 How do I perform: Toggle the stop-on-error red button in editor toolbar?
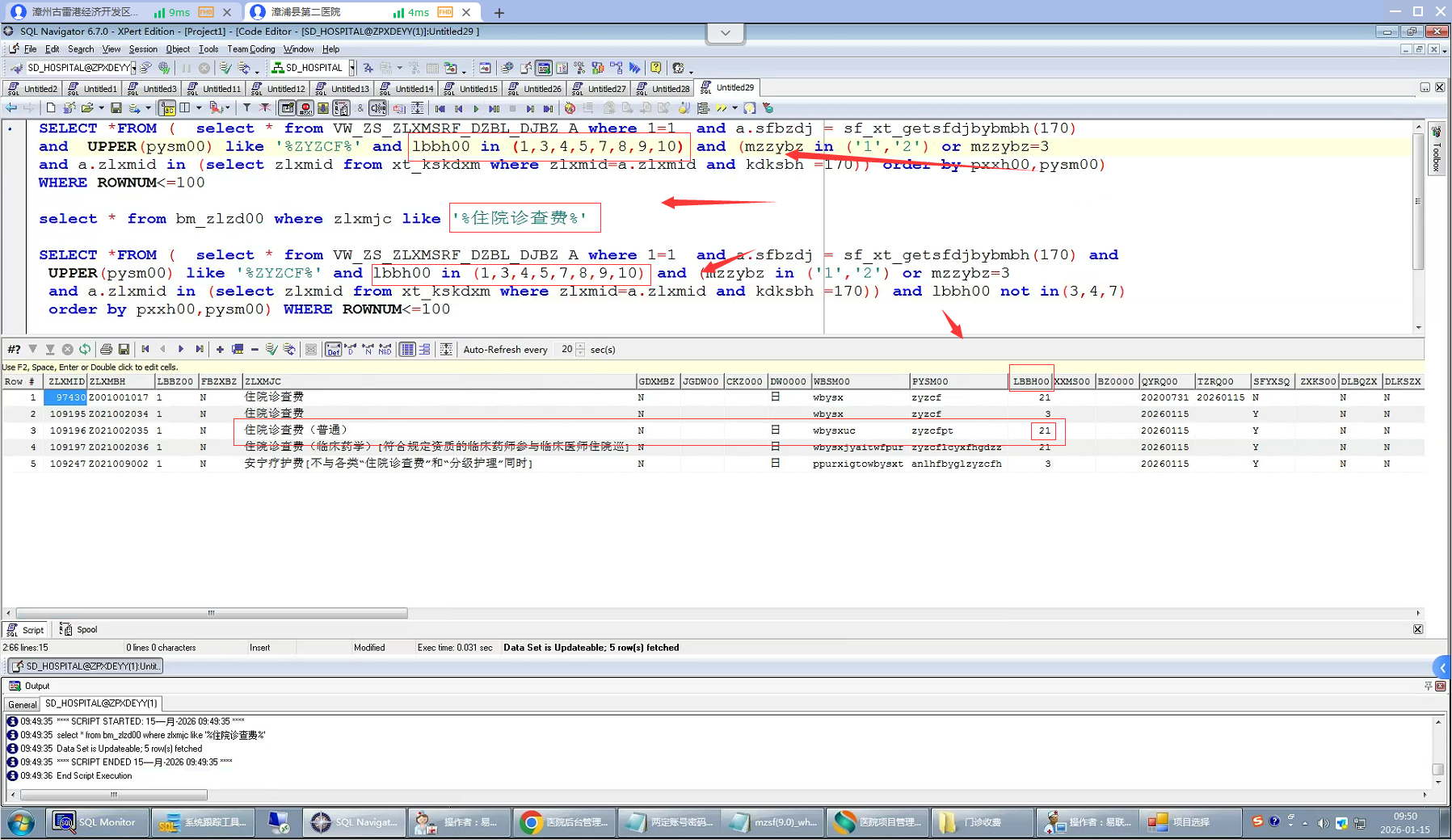click(305, 108)
